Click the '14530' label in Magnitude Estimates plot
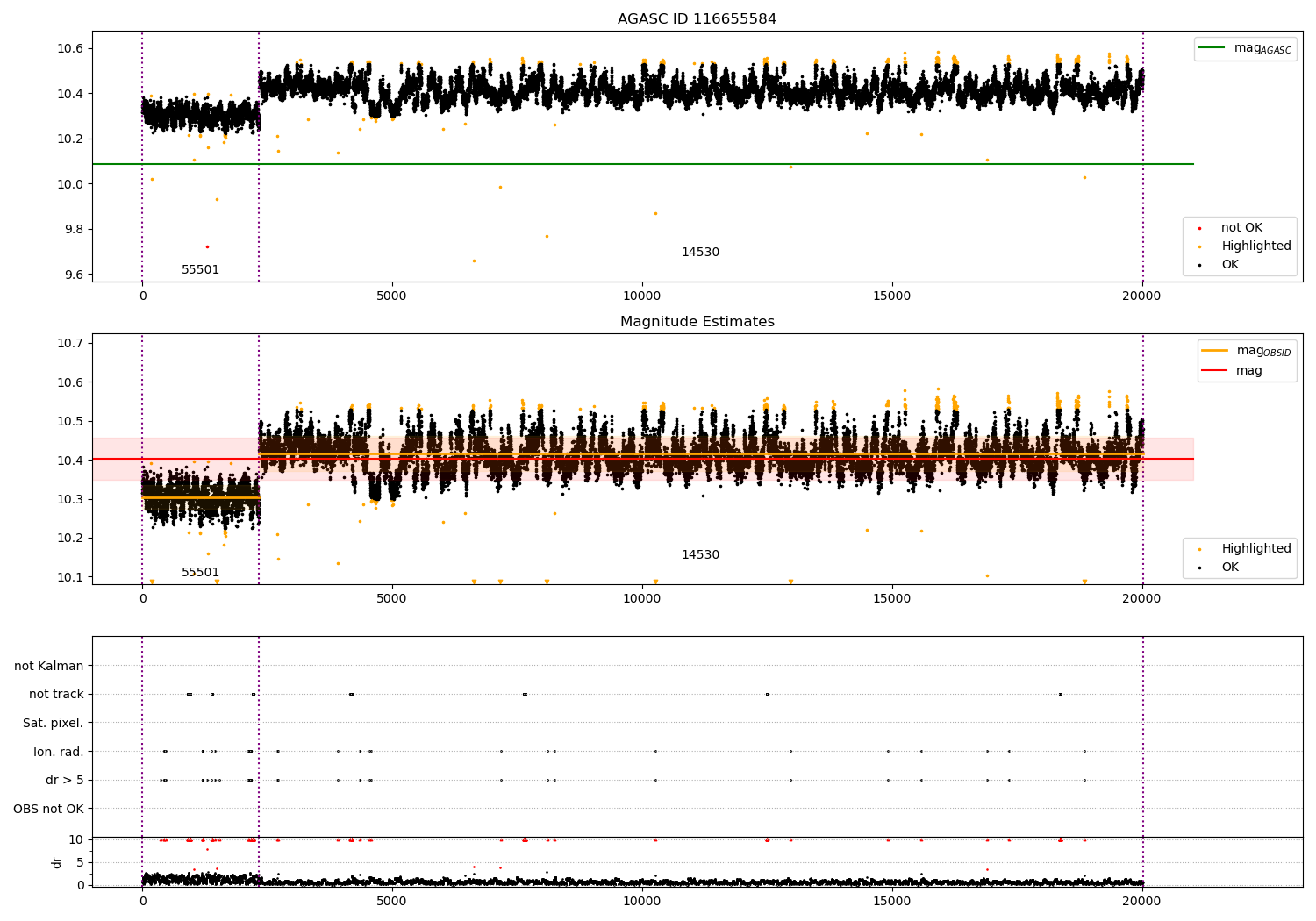 pos(699,555)
